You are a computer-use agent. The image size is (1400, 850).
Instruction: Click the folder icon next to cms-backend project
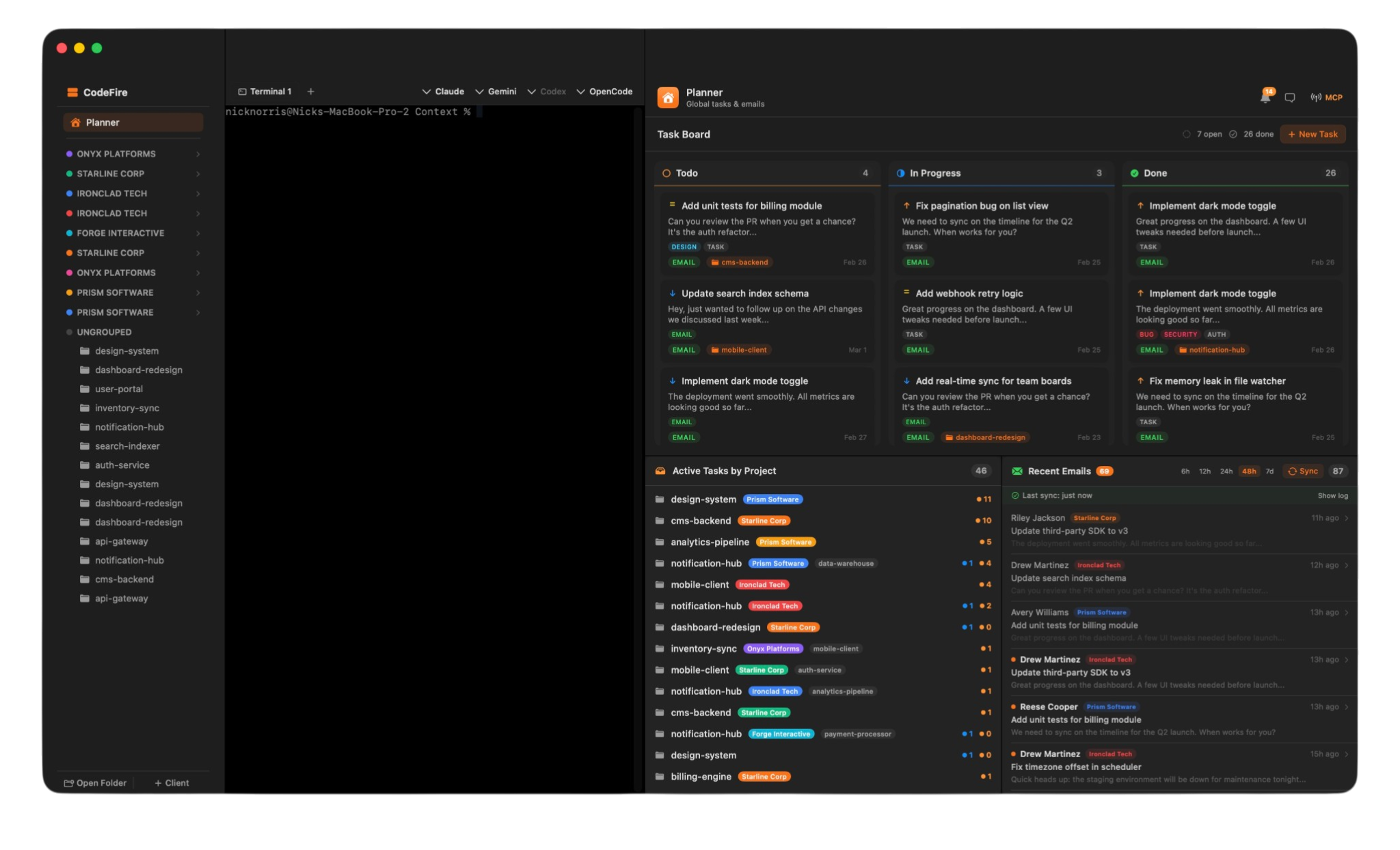[x=659, y=520]
